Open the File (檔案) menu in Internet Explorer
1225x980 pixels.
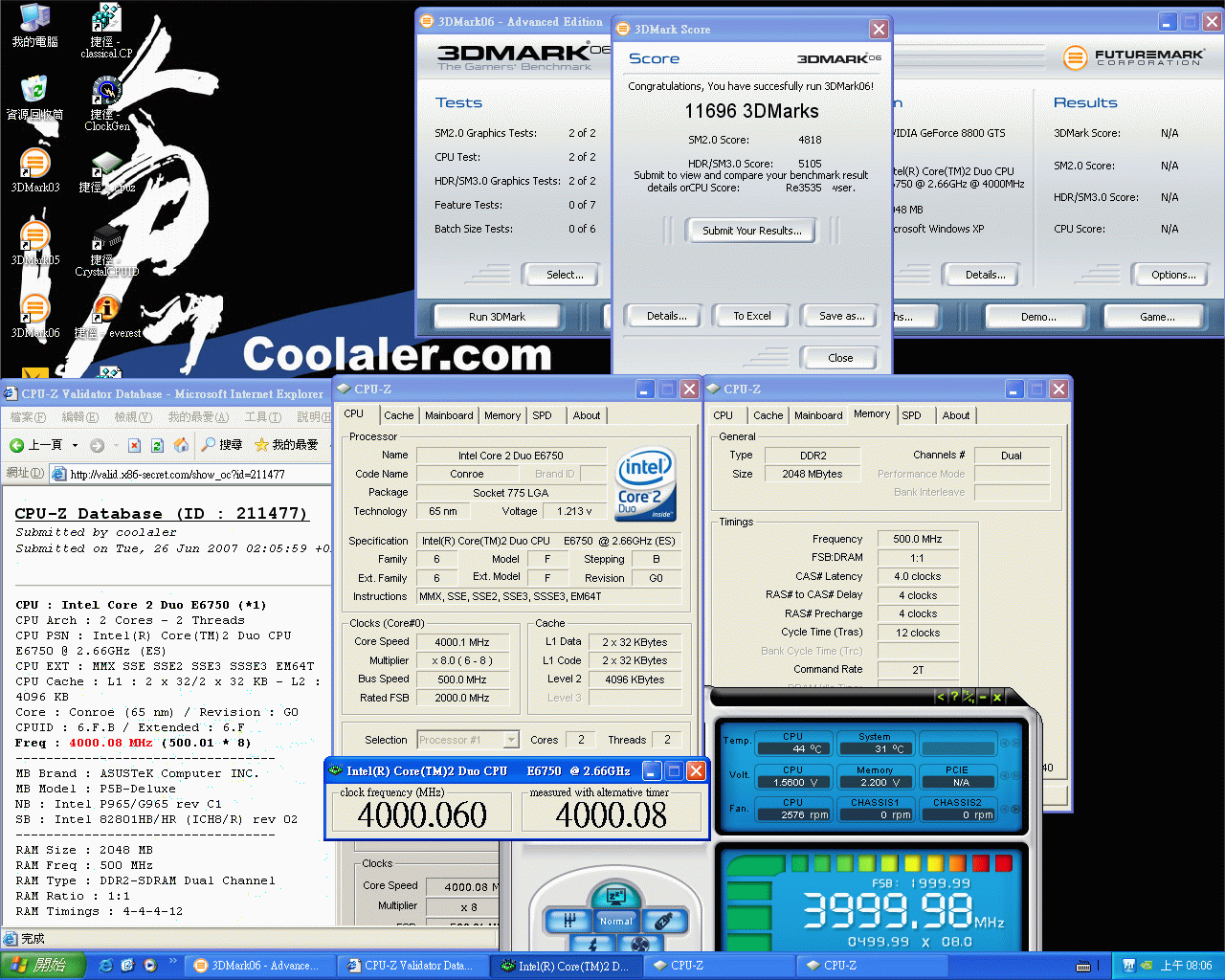click(x=28, y=417)
